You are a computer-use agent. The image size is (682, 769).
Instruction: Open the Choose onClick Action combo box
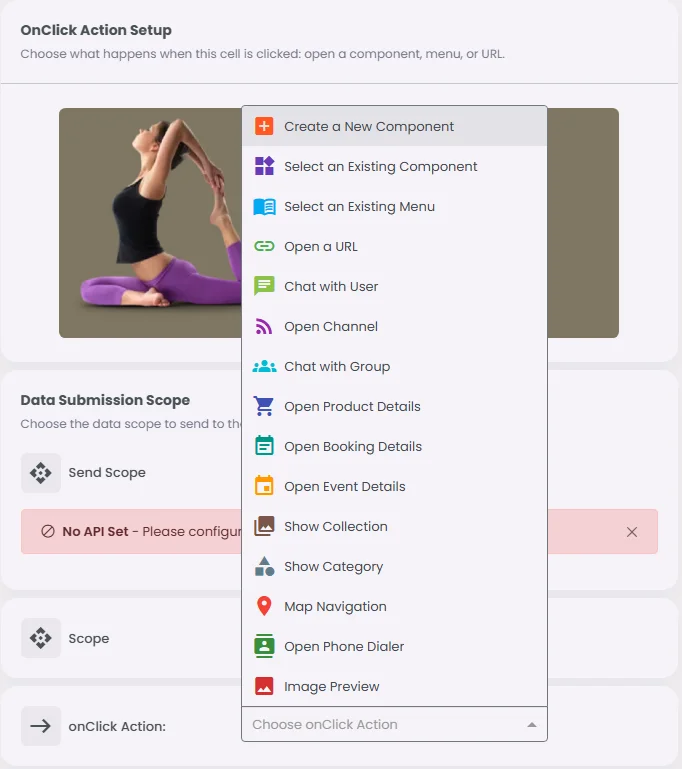(394, 724)
